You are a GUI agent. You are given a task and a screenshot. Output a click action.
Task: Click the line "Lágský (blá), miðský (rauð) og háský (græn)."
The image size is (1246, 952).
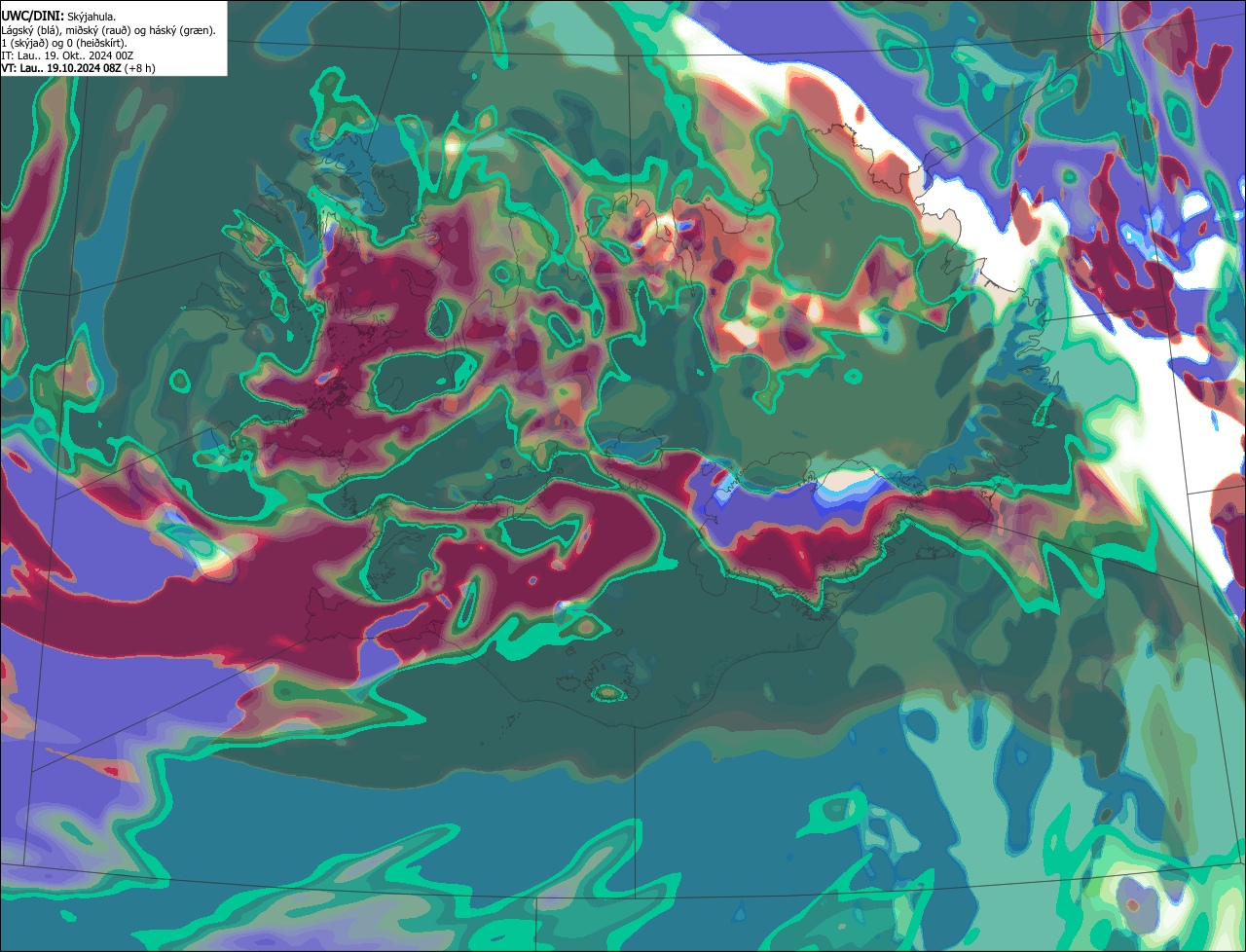click(109, 30)
